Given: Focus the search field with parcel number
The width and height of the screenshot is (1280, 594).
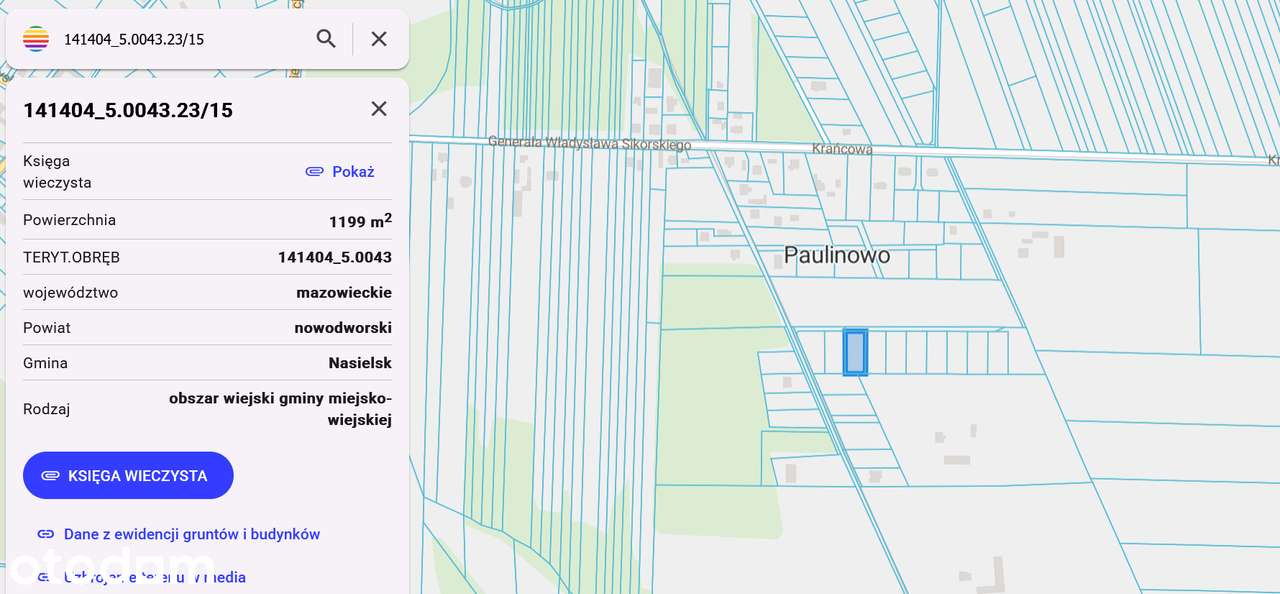Looking at the screenshot, I should point(180,39).
